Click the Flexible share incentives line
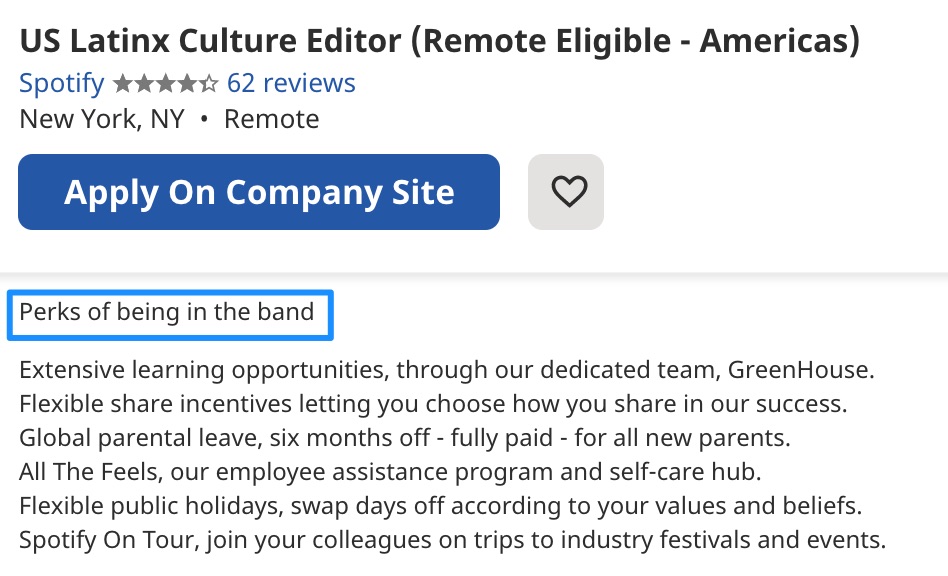 pos(433,404)
